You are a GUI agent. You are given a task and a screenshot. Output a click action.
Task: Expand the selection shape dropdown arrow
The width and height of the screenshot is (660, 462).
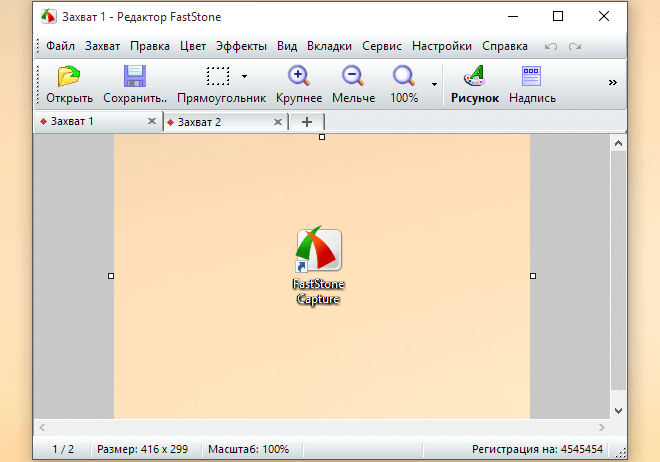pyautogui.click(x=244, y=77)
